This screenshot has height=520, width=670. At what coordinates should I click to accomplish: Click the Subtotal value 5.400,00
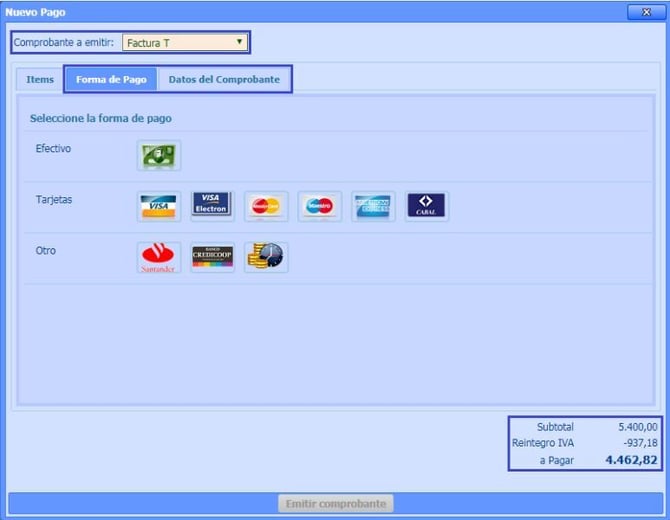tap(638, 427)
